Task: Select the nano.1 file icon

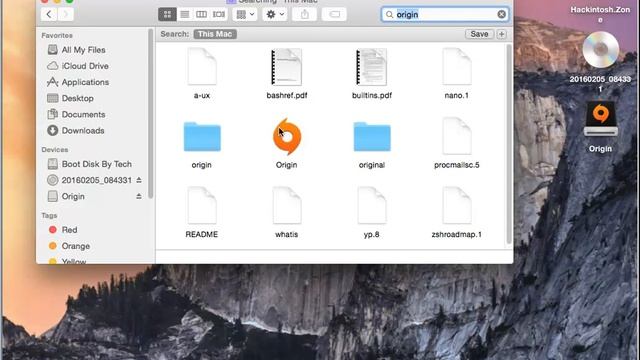Action: [x=457, y=67]
